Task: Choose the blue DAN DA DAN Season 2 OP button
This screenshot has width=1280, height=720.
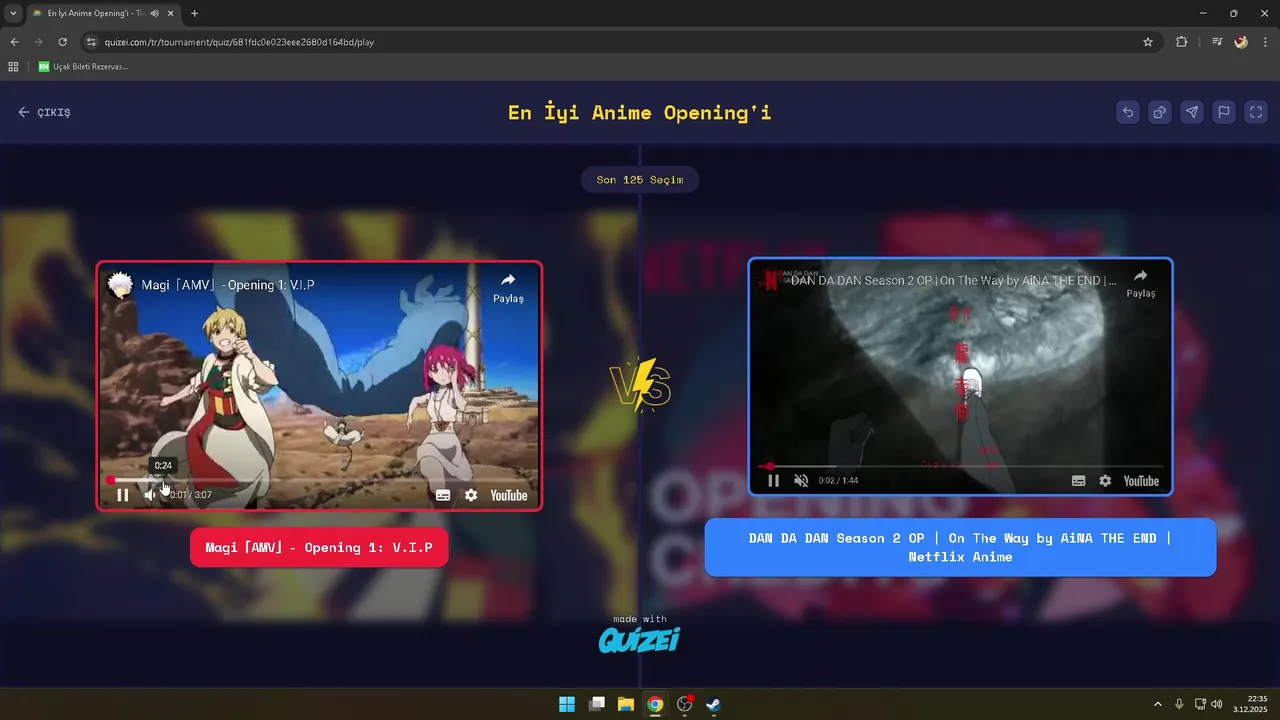Action: 960,547
